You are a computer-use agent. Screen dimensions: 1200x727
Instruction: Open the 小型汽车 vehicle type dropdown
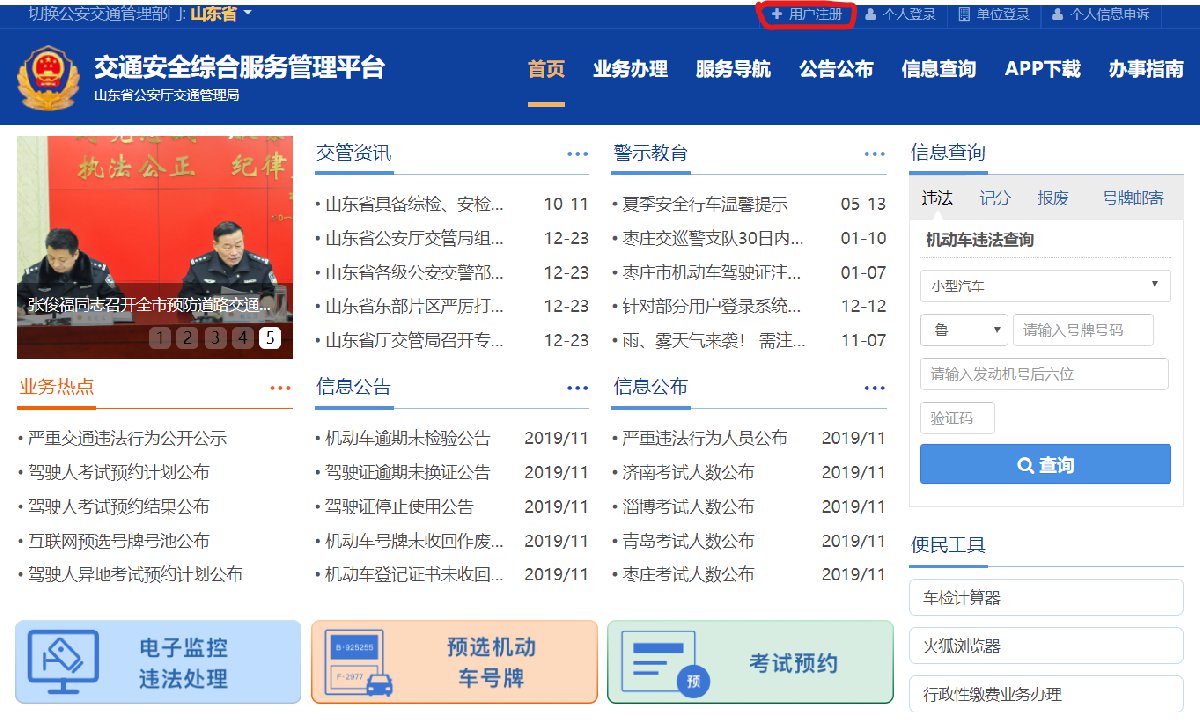pos(1044,285)
